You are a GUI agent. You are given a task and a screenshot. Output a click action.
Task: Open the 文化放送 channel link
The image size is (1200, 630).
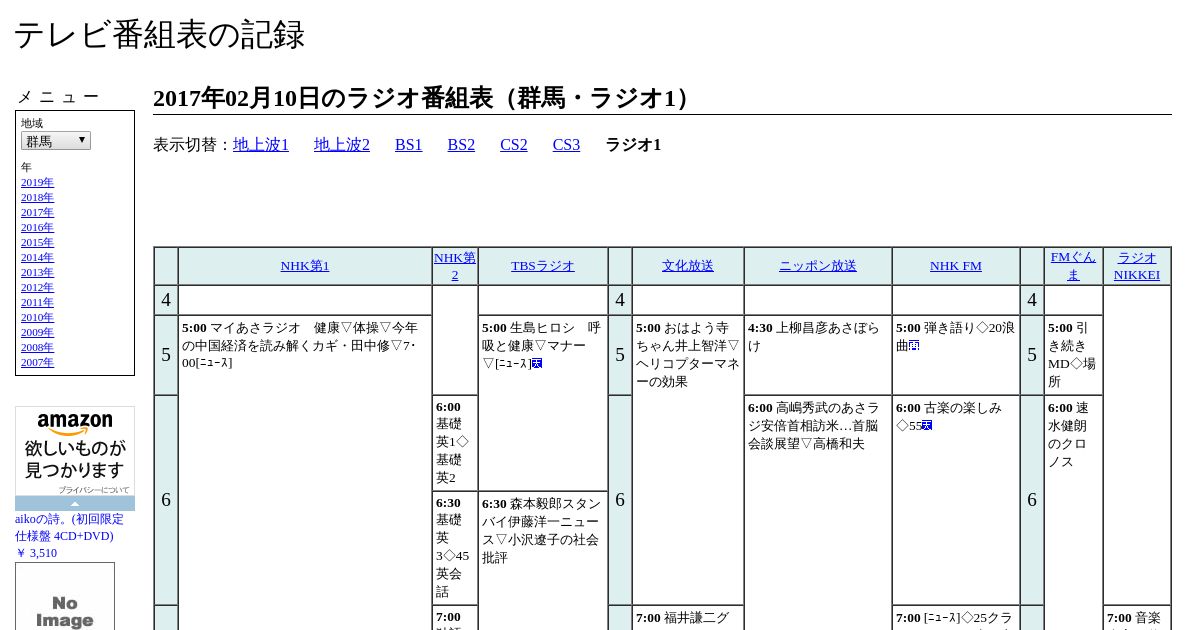click(x=688, y=266)
